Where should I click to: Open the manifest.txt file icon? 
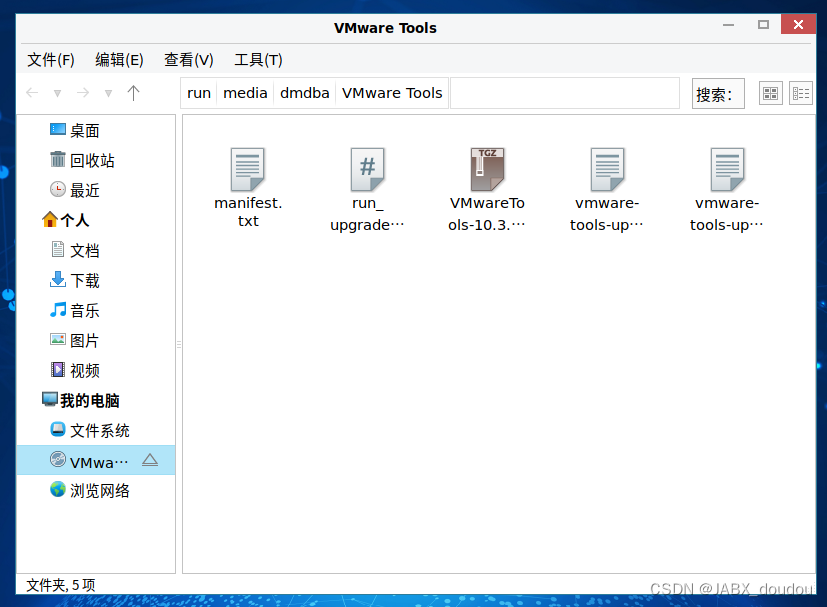[247, 169]
